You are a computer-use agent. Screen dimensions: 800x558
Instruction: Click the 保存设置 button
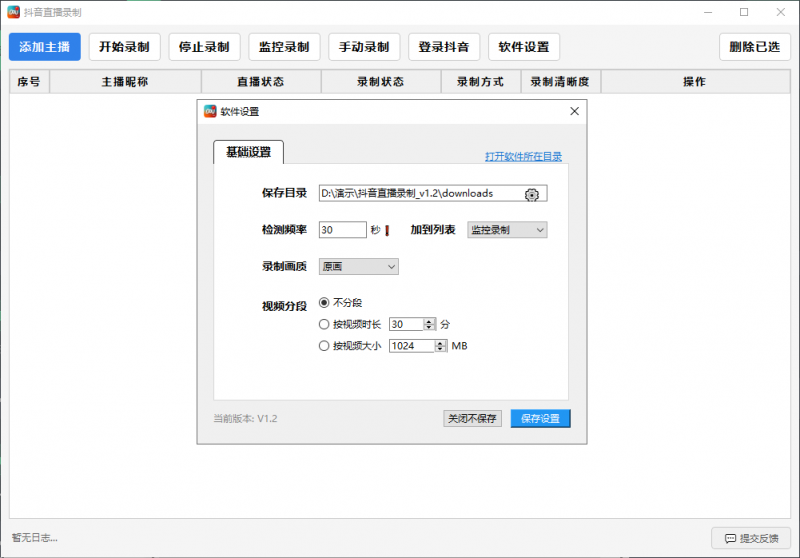pos(540,419)
